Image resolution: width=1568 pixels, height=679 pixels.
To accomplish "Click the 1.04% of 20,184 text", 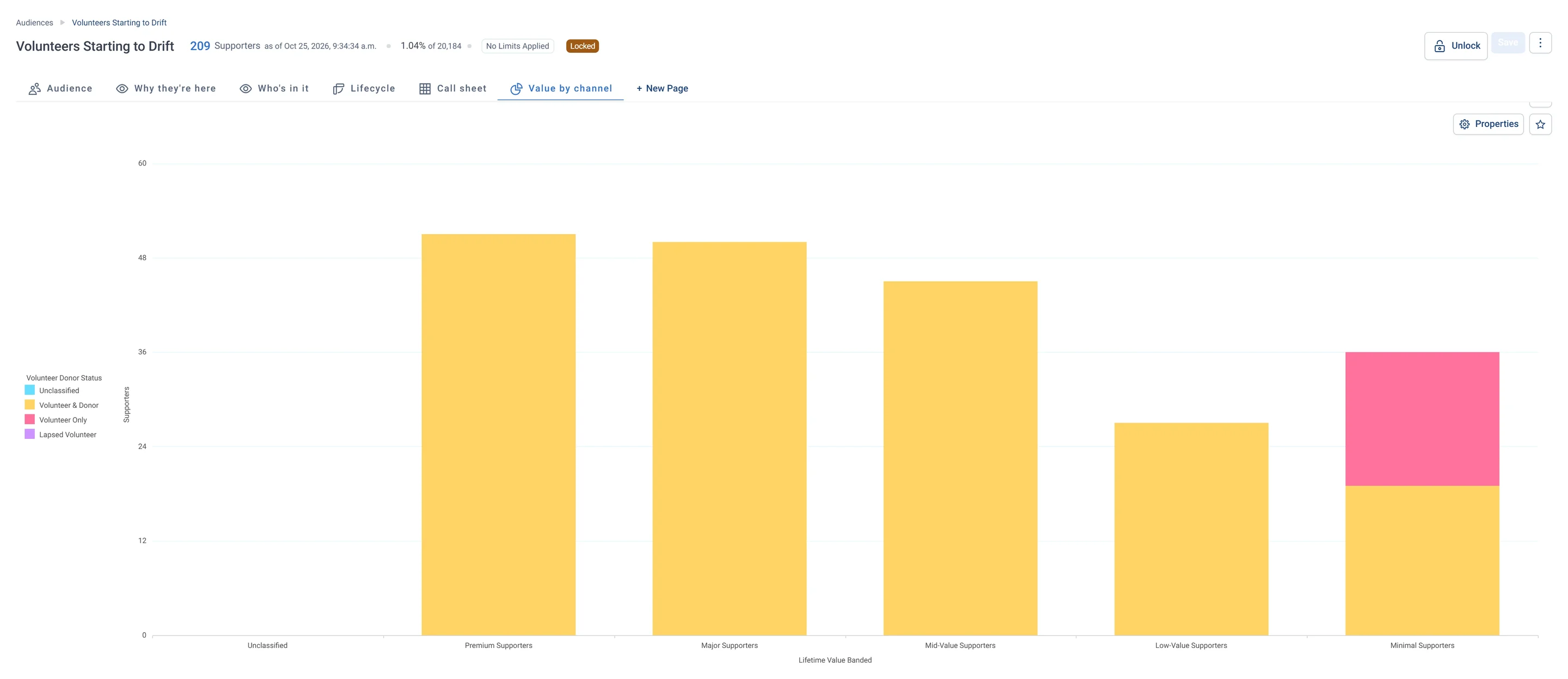I will click(431, 46).
